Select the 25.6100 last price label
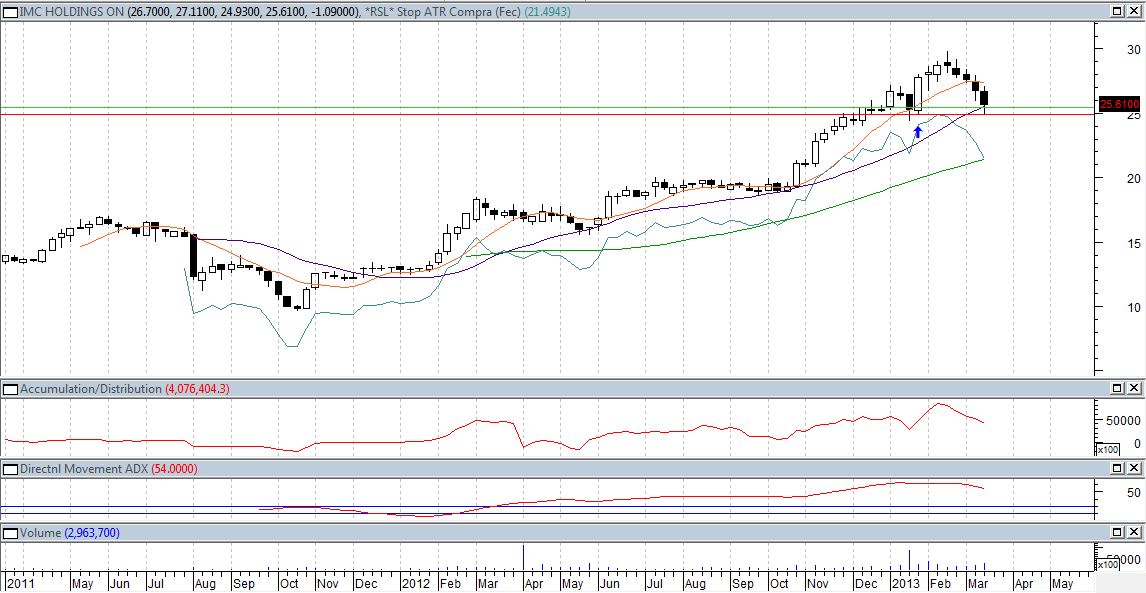 (x=1119, y=104)
